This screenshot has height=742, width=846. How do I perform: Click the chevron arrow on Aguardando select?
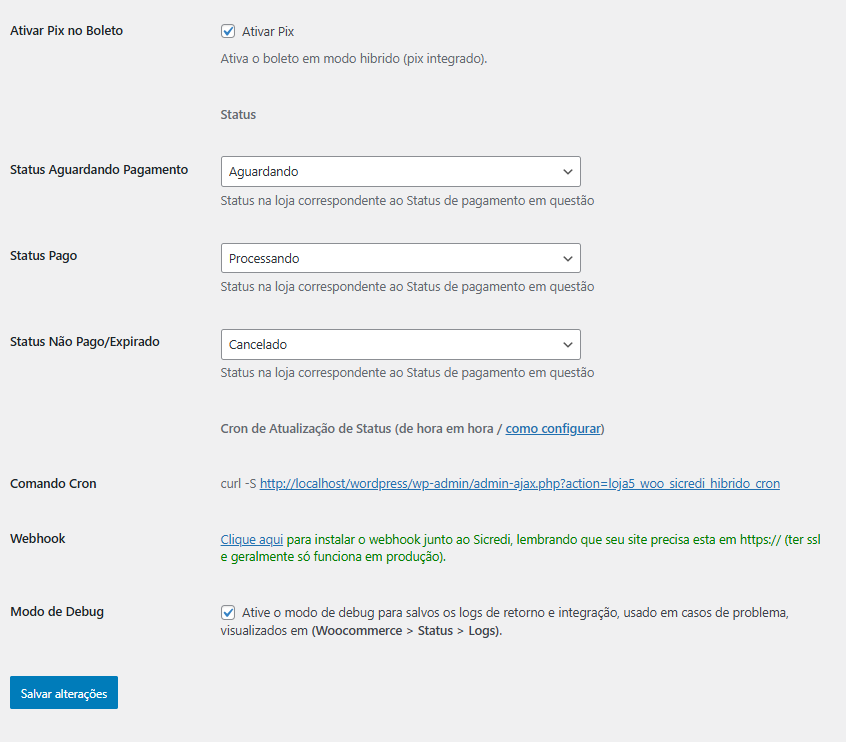click(x=568, y=172)
